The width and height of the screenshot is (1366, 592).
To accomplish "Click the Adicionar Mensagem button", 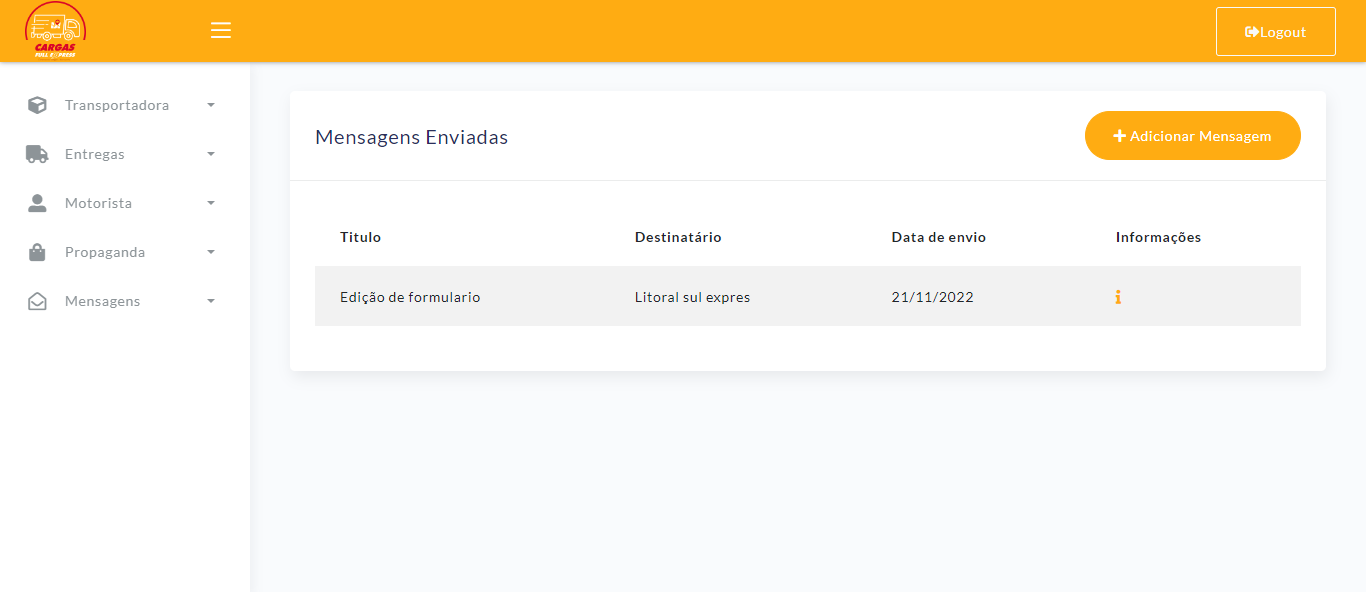I will pos(1192,136).
